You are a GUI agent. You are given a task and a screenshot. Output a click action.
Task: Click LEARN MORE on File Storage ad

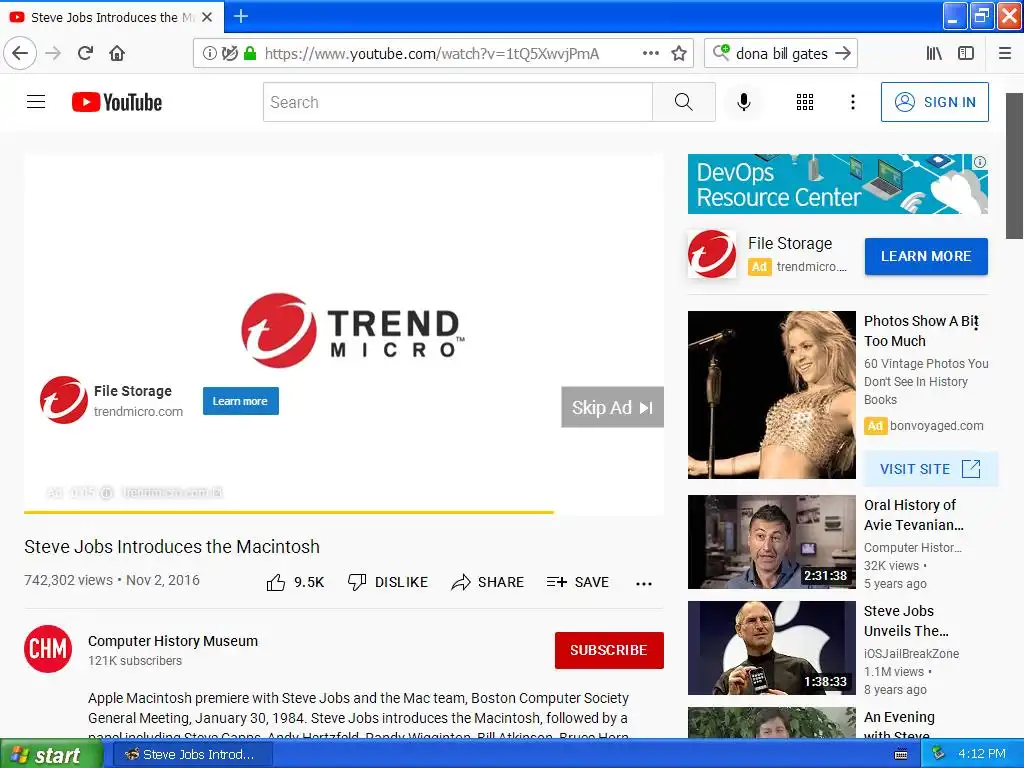point(926,256)
